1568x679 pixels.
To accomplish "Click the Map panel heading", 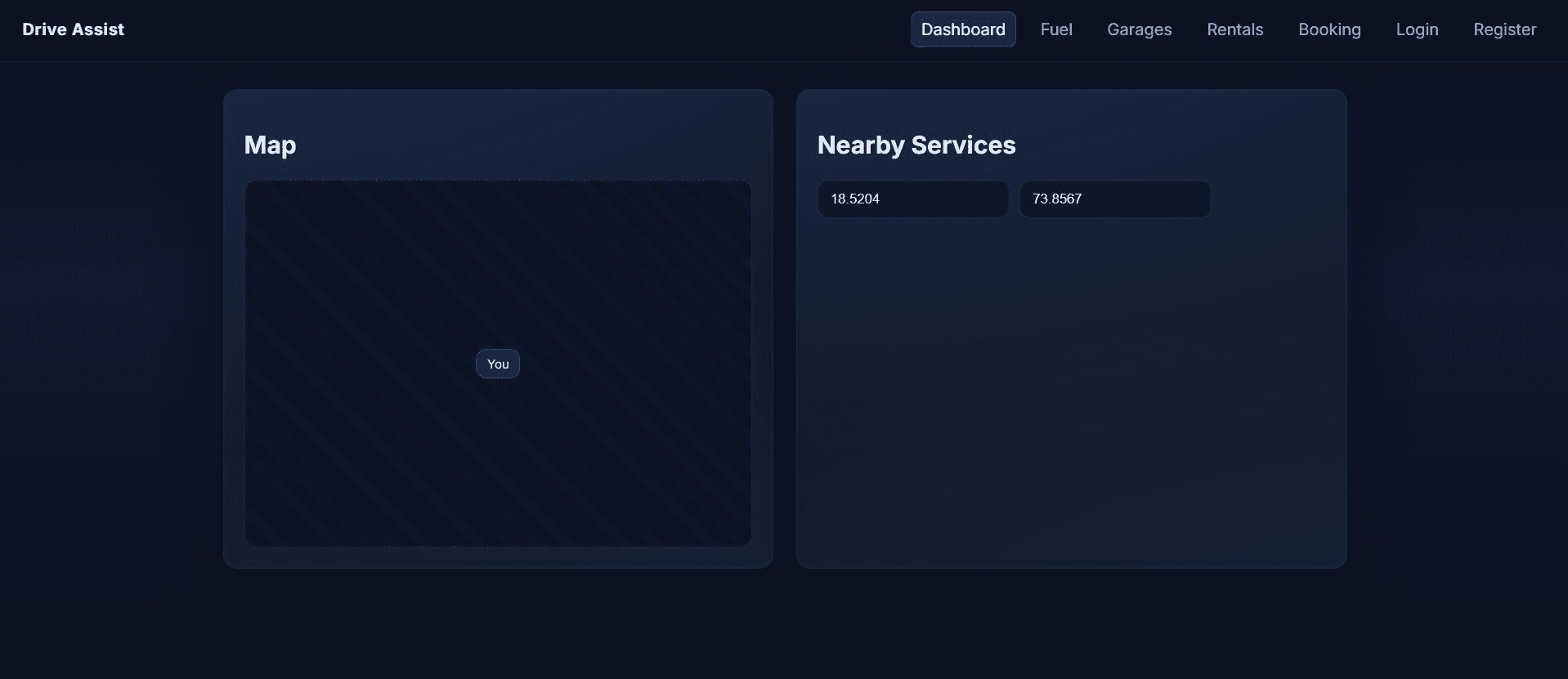I will pyautogui.click(x=270, y=145).
